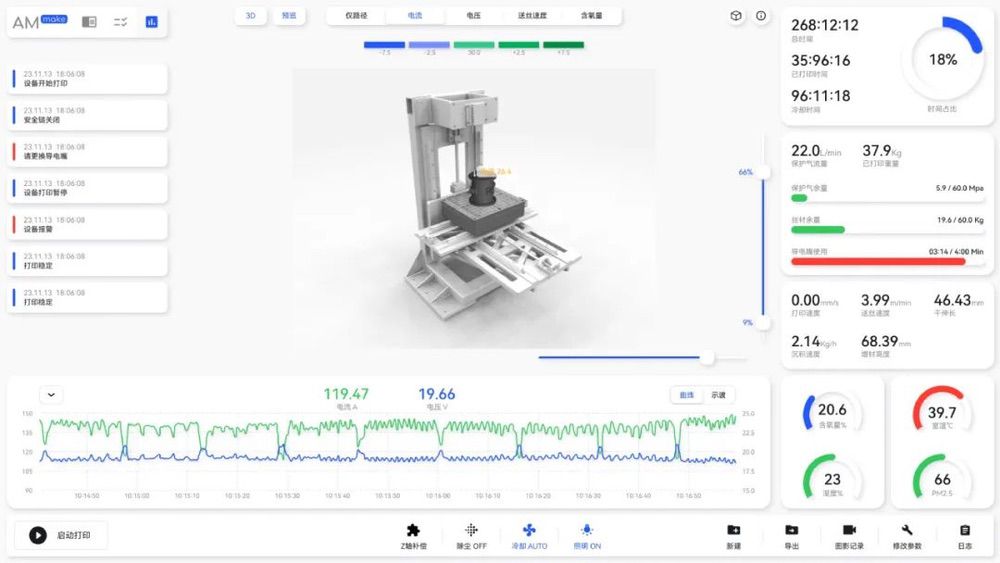The width and height of the screenshot is (1000, 563).
Task: Open the sidebar panel layout icon
Action: point(89,22)
